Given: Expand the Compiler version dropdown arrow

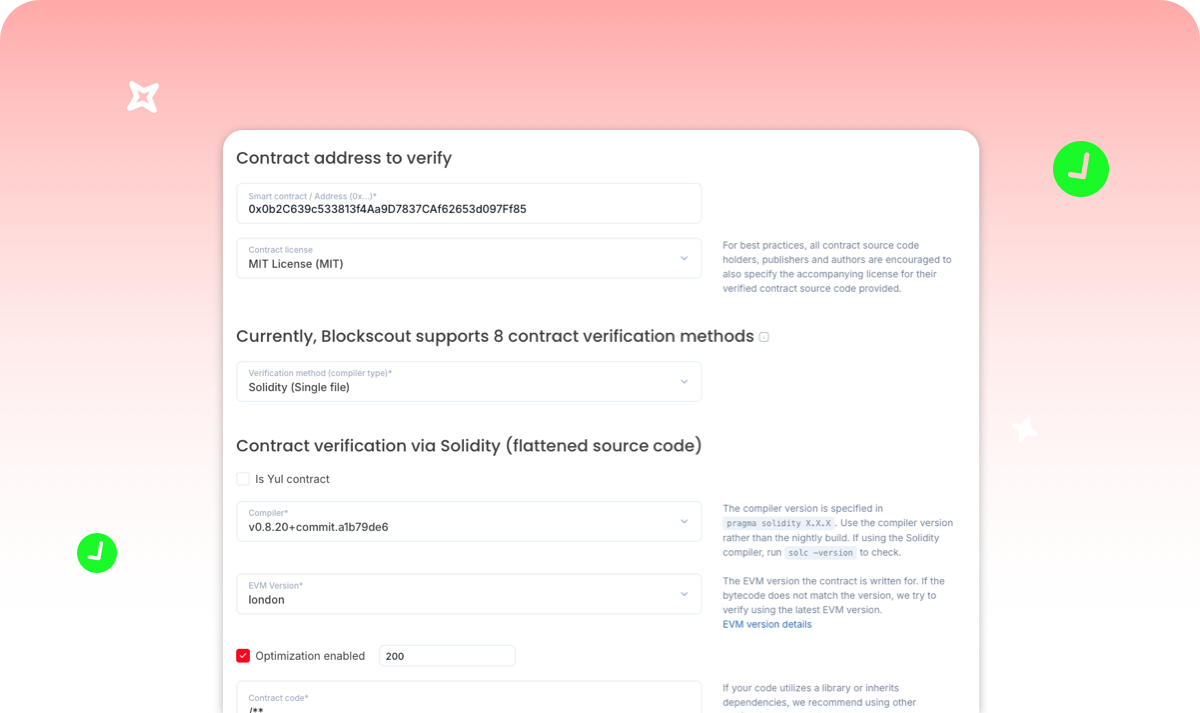Looking at the screenshot, I should [x=684, y=522].
